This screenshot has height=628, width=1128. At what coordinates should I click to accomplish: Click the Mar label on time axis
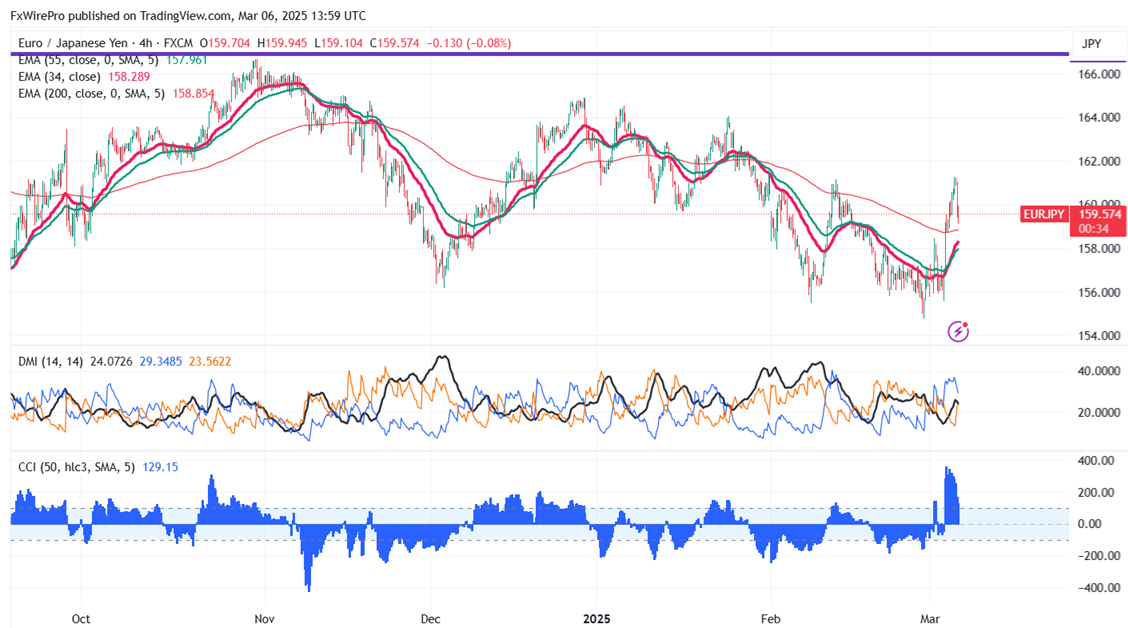[x=930, y=619]
